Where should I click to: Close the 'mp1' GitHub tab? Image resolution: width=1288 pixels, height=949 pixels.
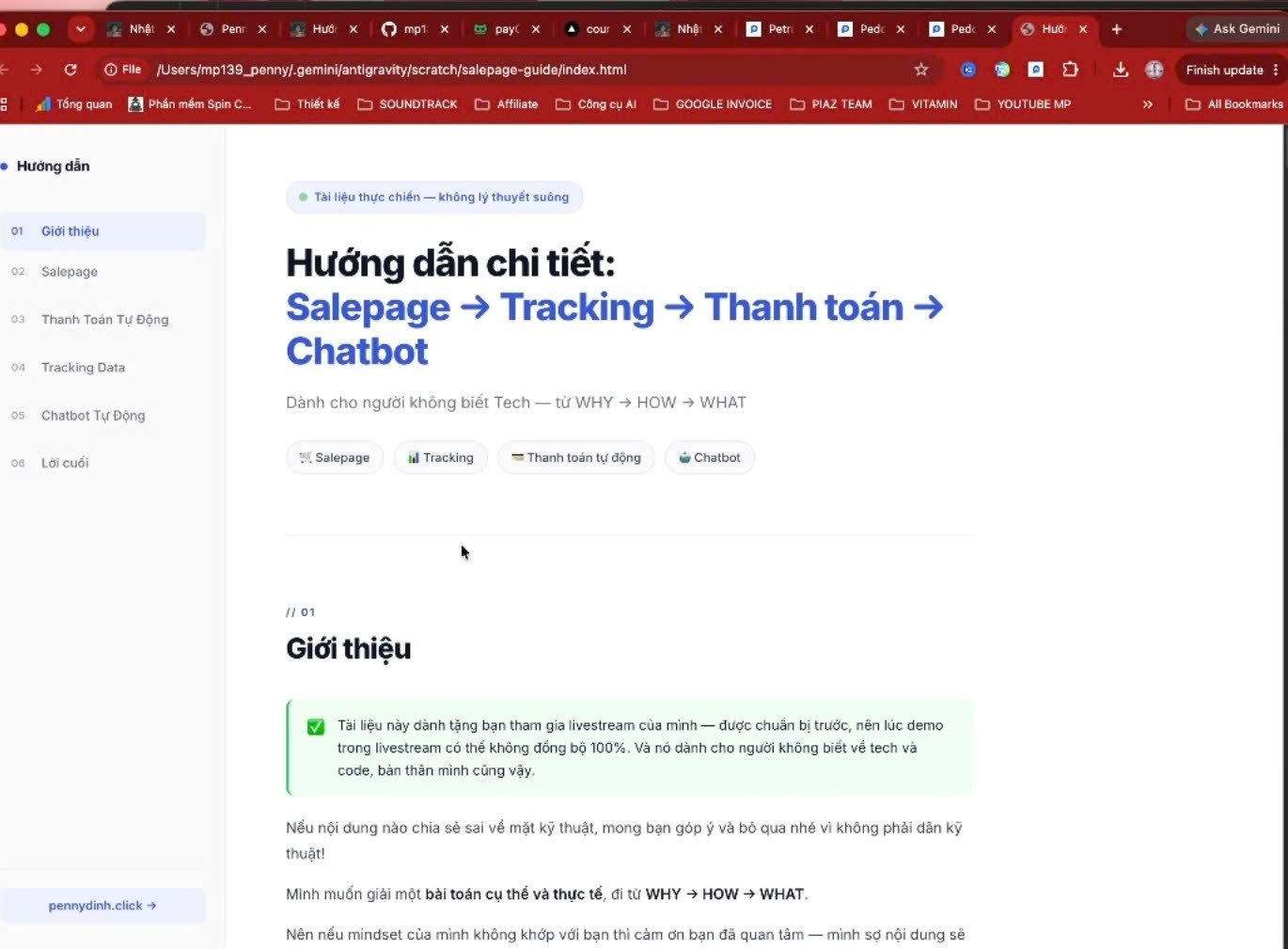[x=445, y=29]
